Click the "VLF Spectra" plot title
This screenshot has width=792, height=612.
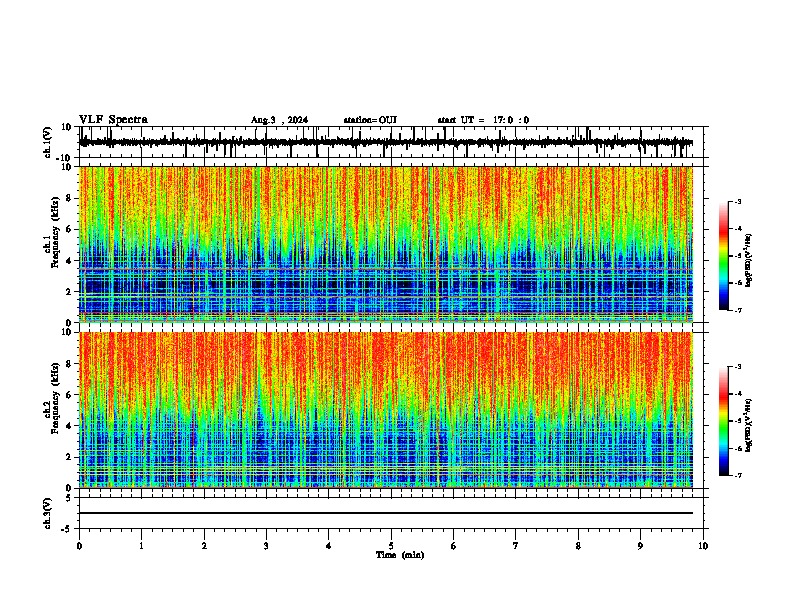tap(113, 120)
